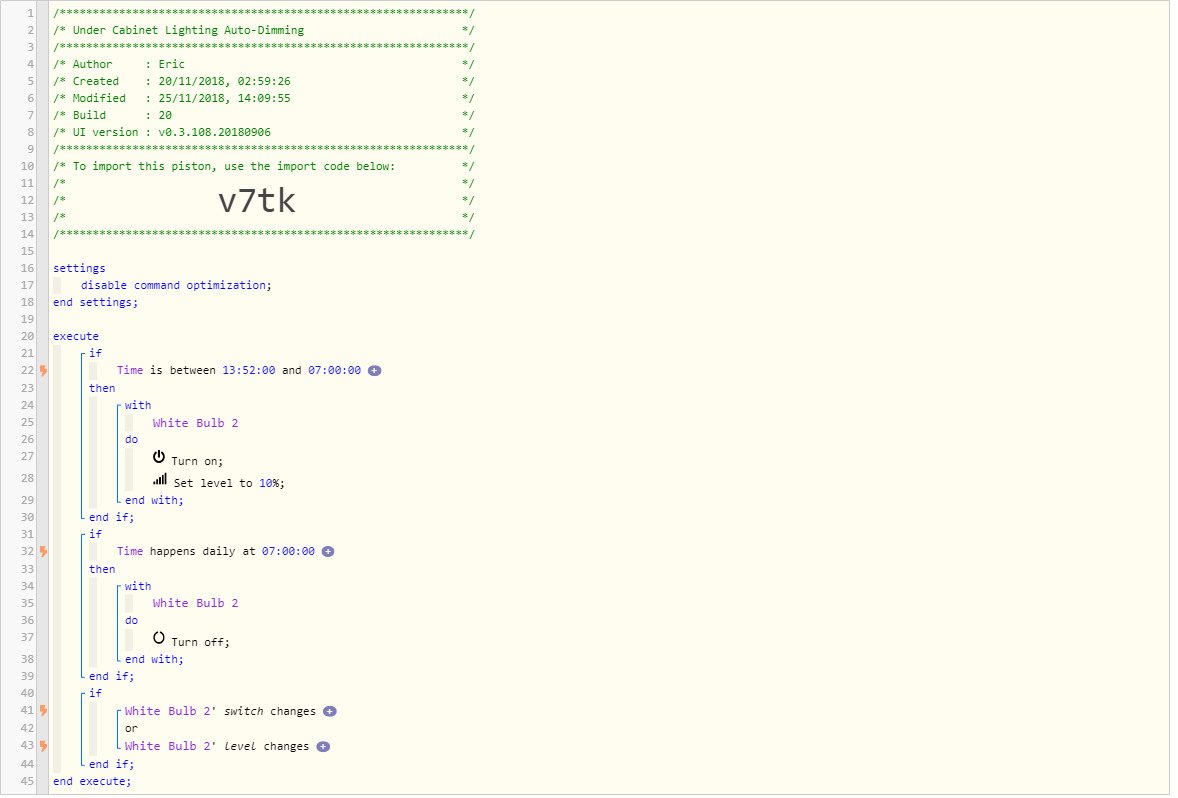Click 'end with;' on line 29
Screen dimensions: 1178x798
(154, 500)
